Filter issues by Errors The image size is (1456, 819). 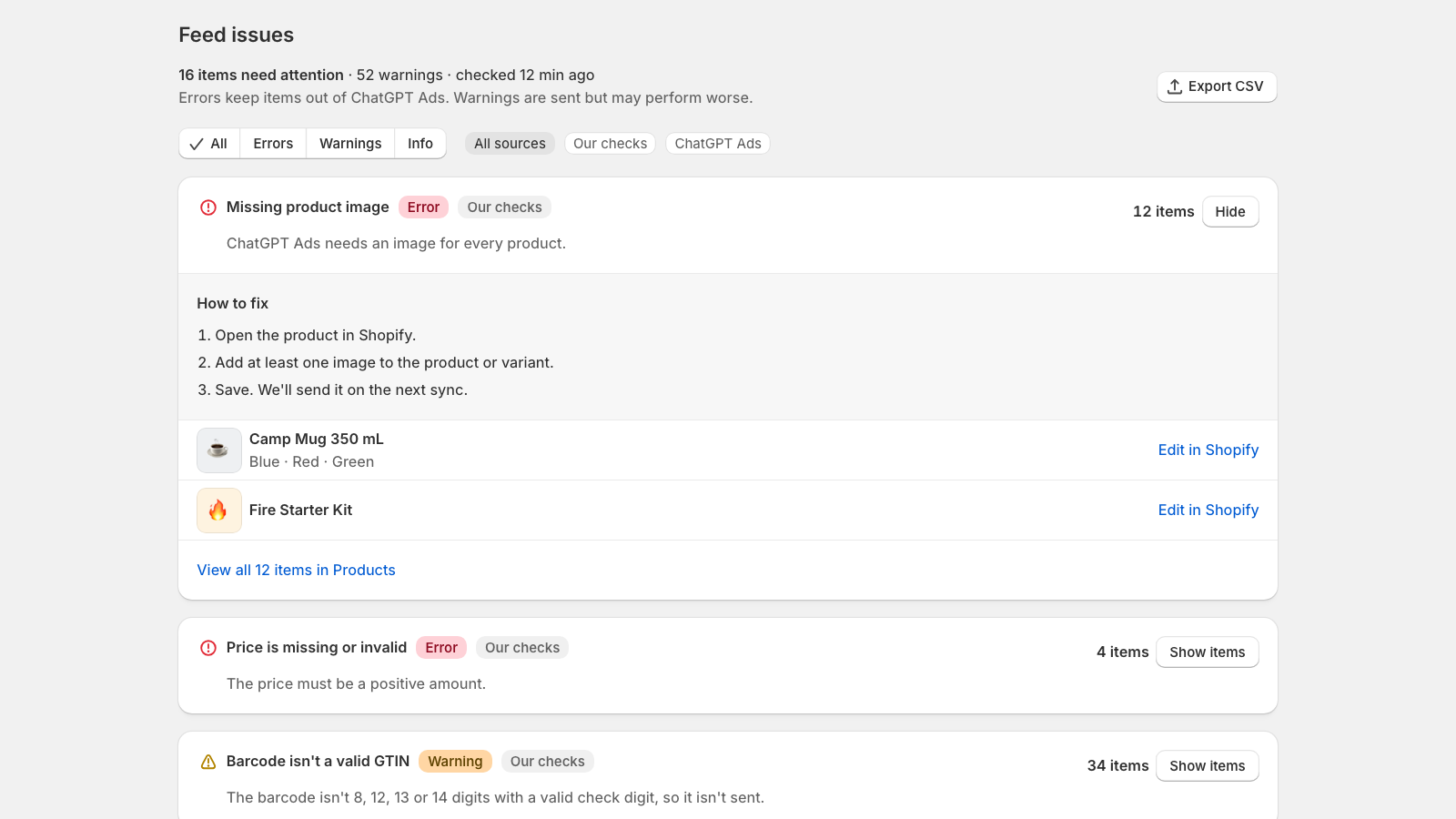coord(273,144)
